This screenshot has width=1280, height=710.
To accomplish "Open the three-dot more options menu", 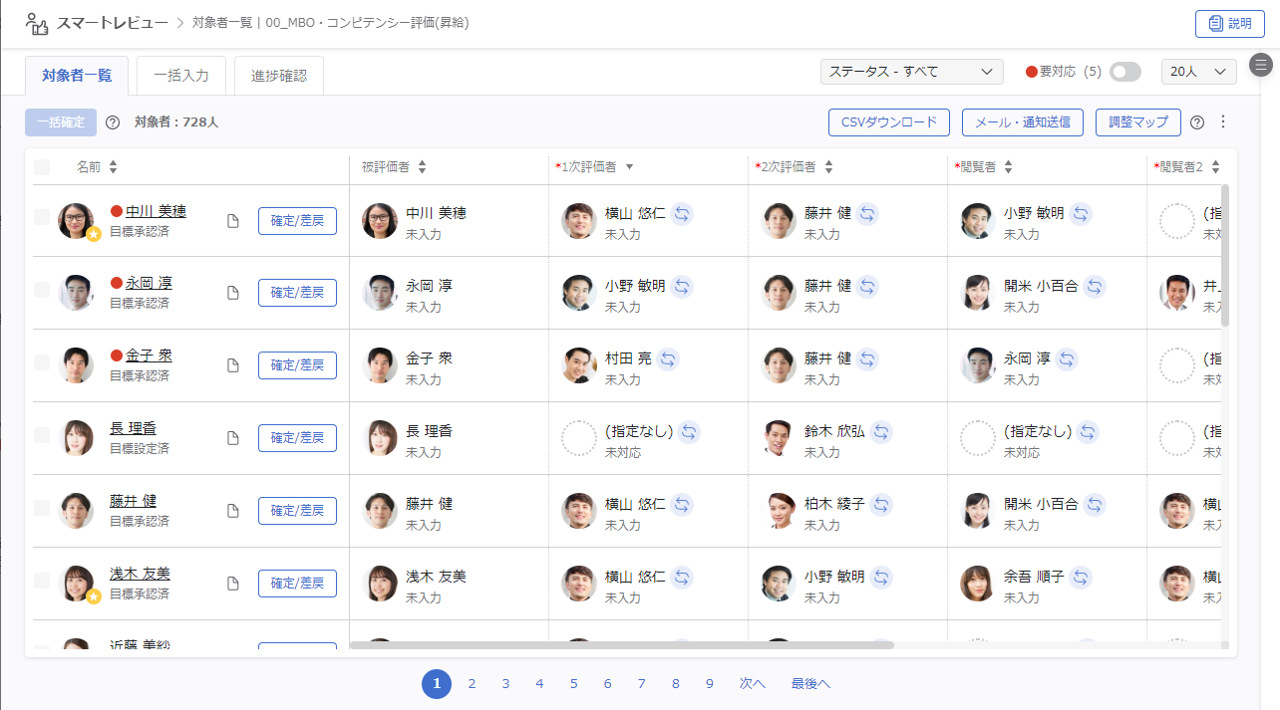I will [x=1222, y=122].
